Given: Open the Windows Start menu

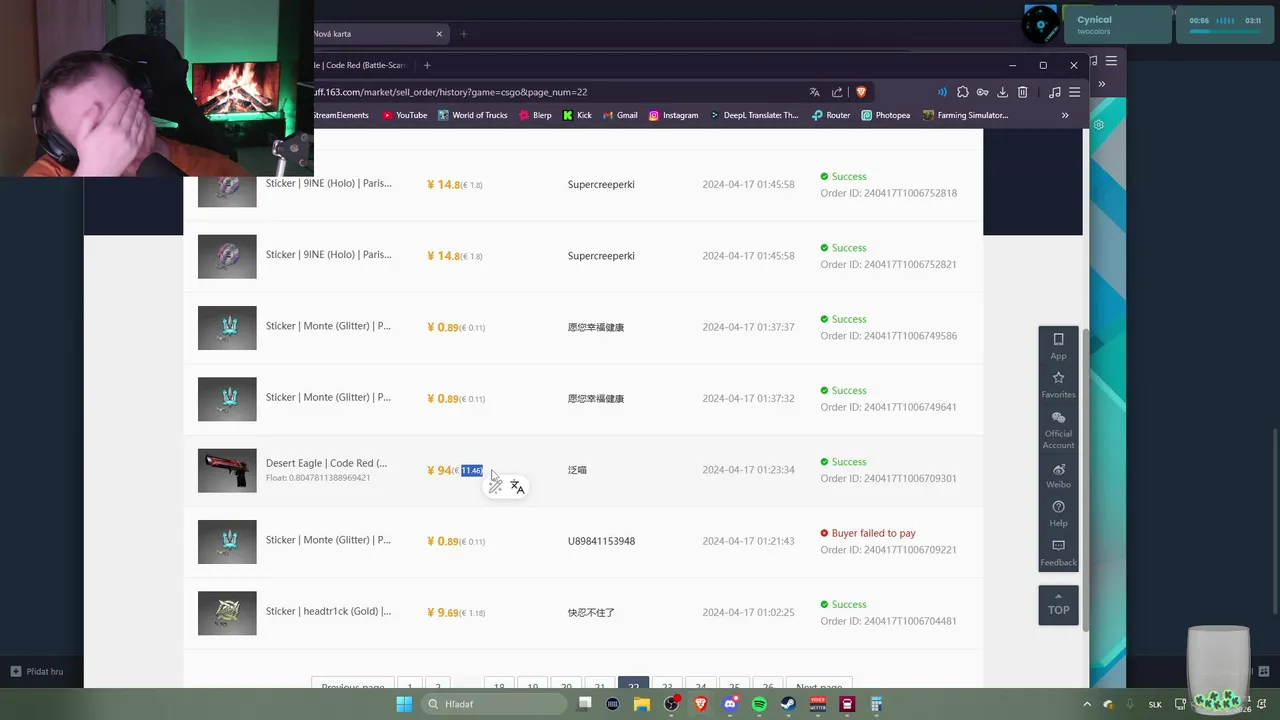Looking at the screenshot, I should (x=404, y=704).
